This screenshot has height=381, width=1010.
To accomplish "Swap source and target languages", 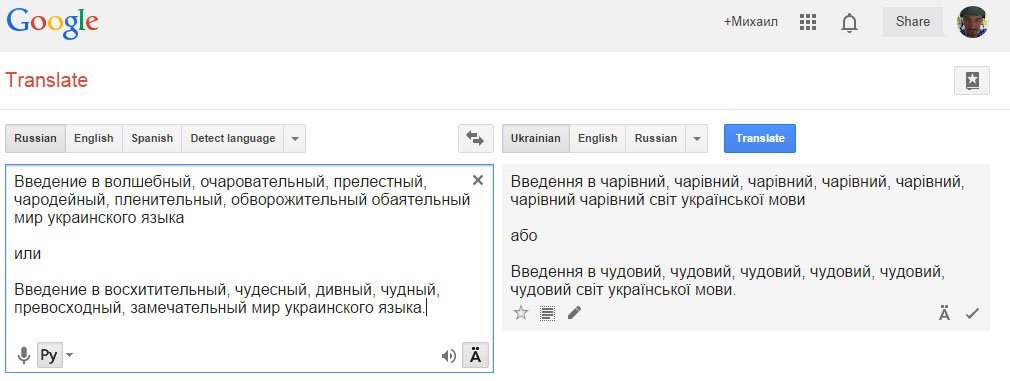I will (x=475, y=139).
